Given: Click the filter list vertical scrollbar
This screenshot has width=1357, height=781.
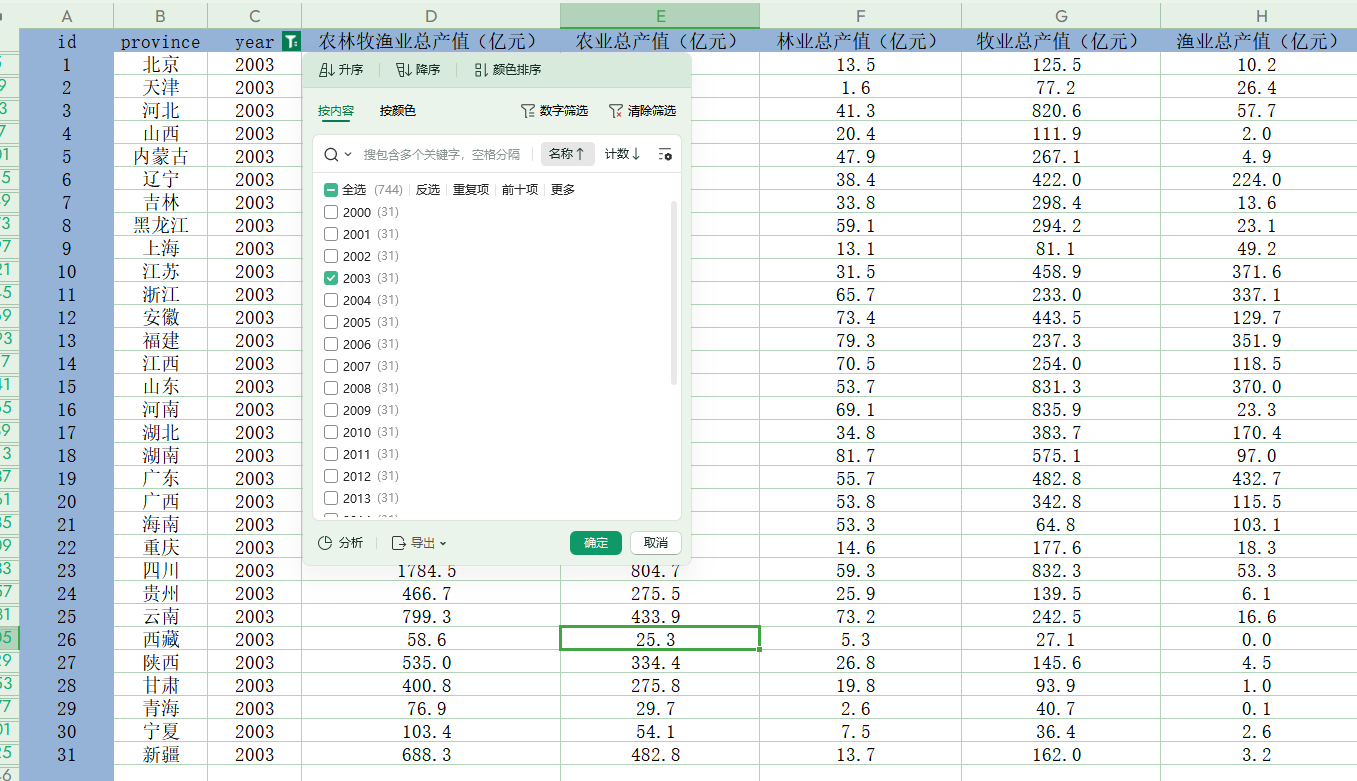Looking at the screenshot, I should click(x=674, y=292).
